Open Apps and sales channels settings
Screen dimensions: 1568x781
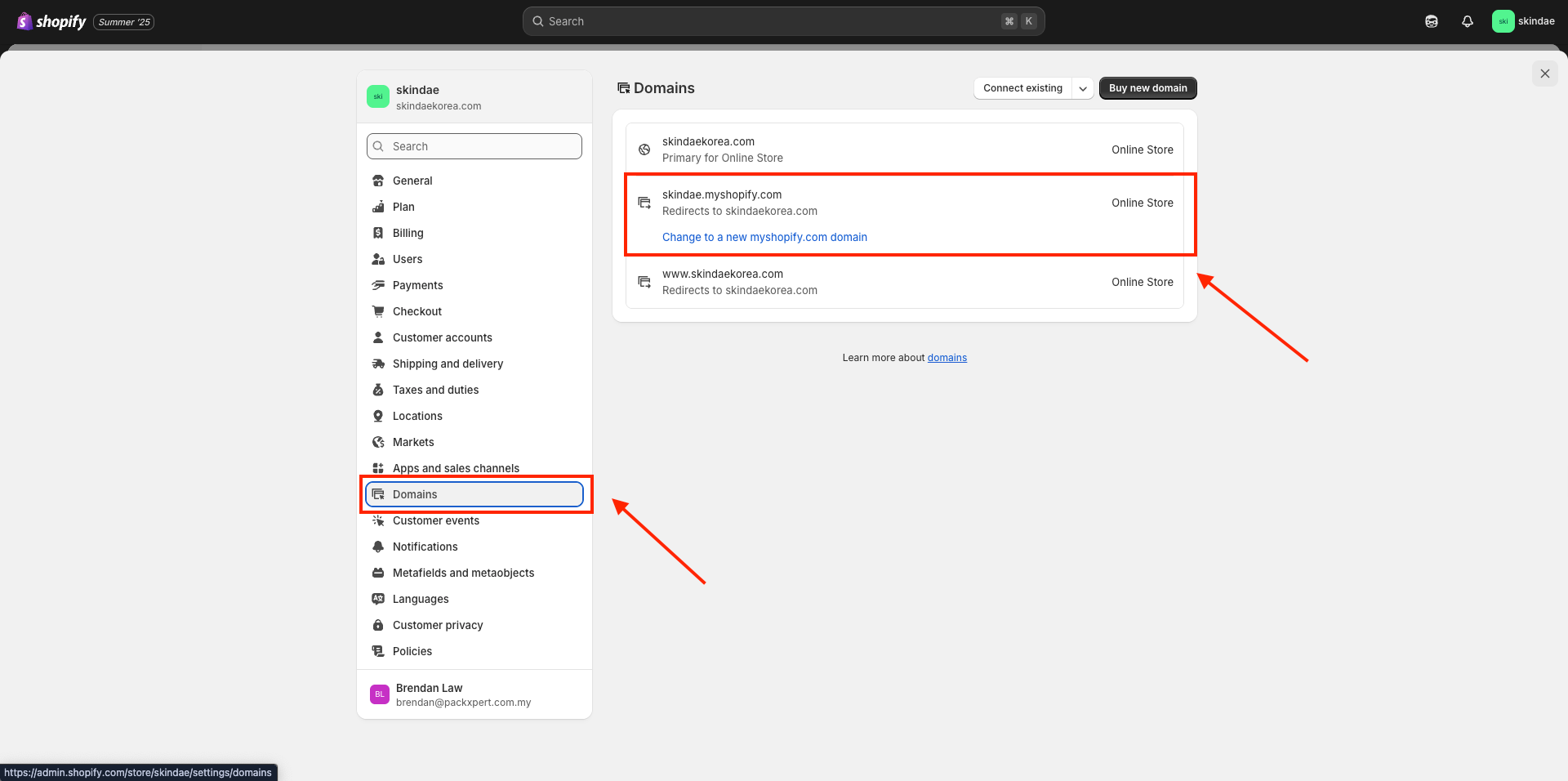coord(474,468)
